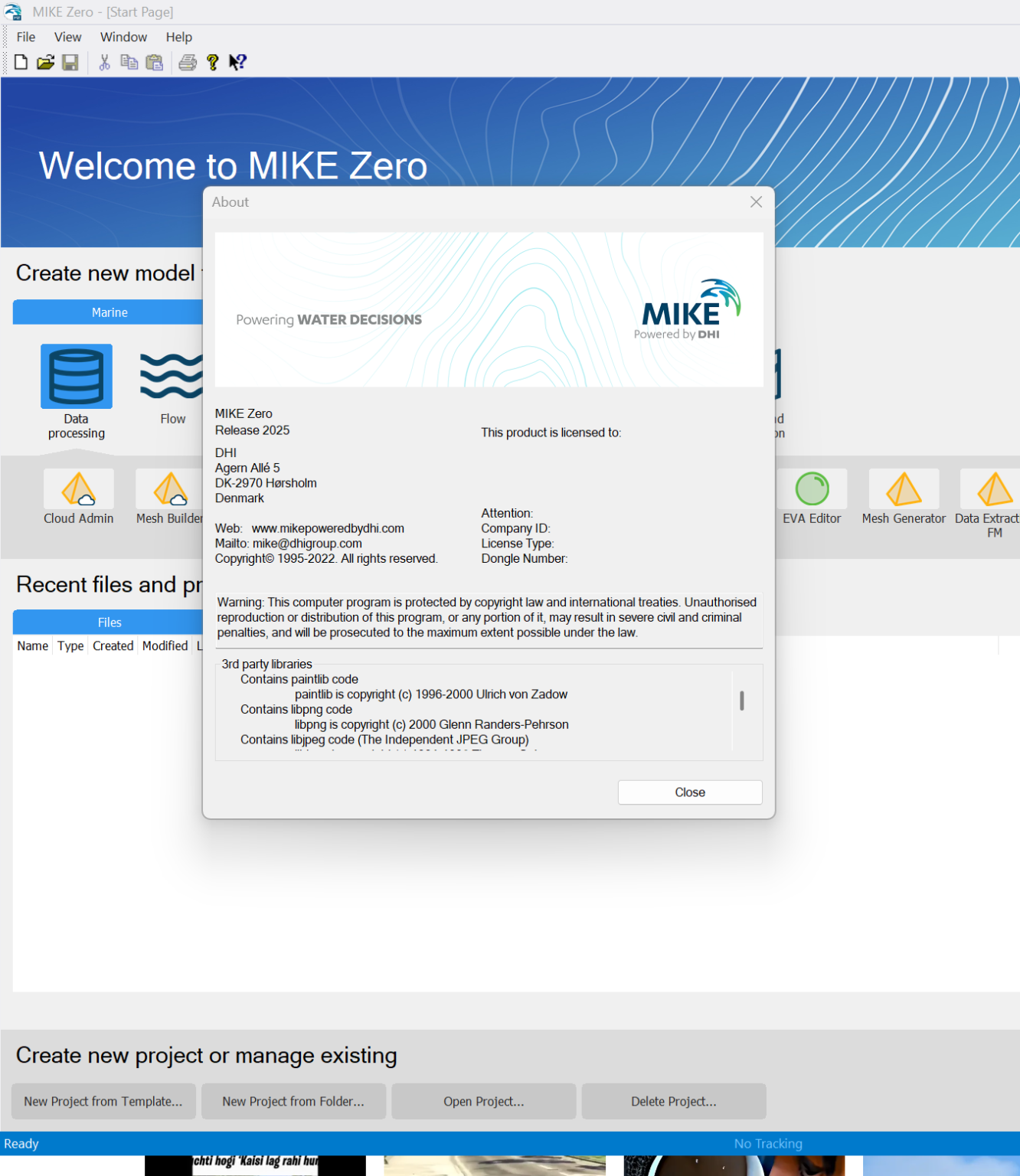Viewport: 1020px width, 1176px height.
Task: Open the View menu
Action: coord(67,37)
